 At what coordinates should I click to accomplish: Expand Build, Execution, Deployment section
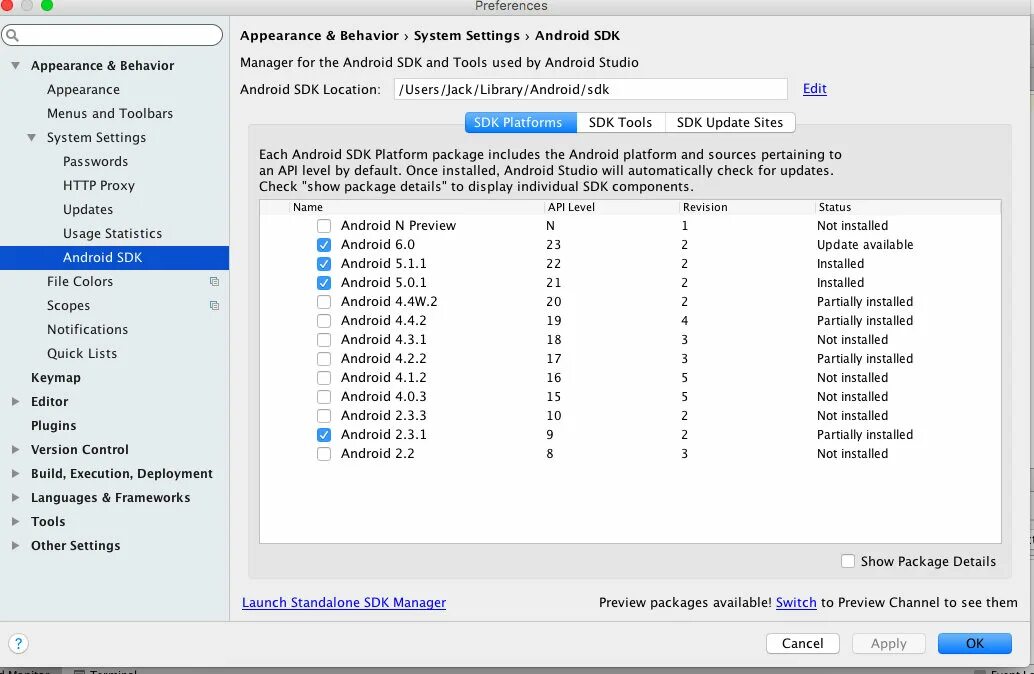point(15,473)
